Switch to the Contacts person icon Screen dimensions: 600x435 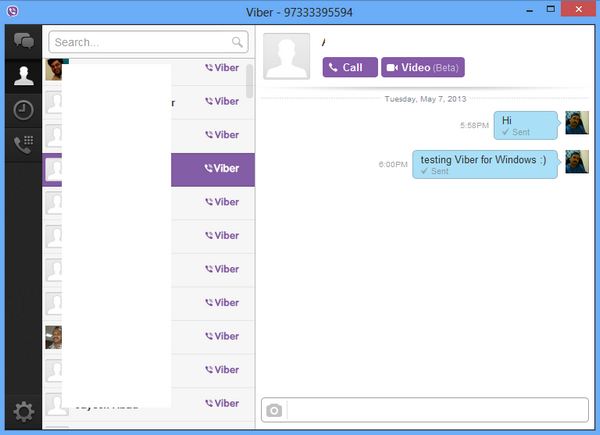click(x=23, y=76)
